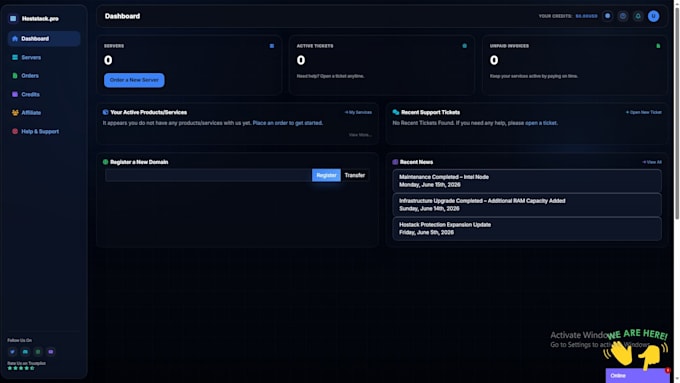Open the My Services link
This screenshot has height=383, width=680.
(x=358, y=112)
